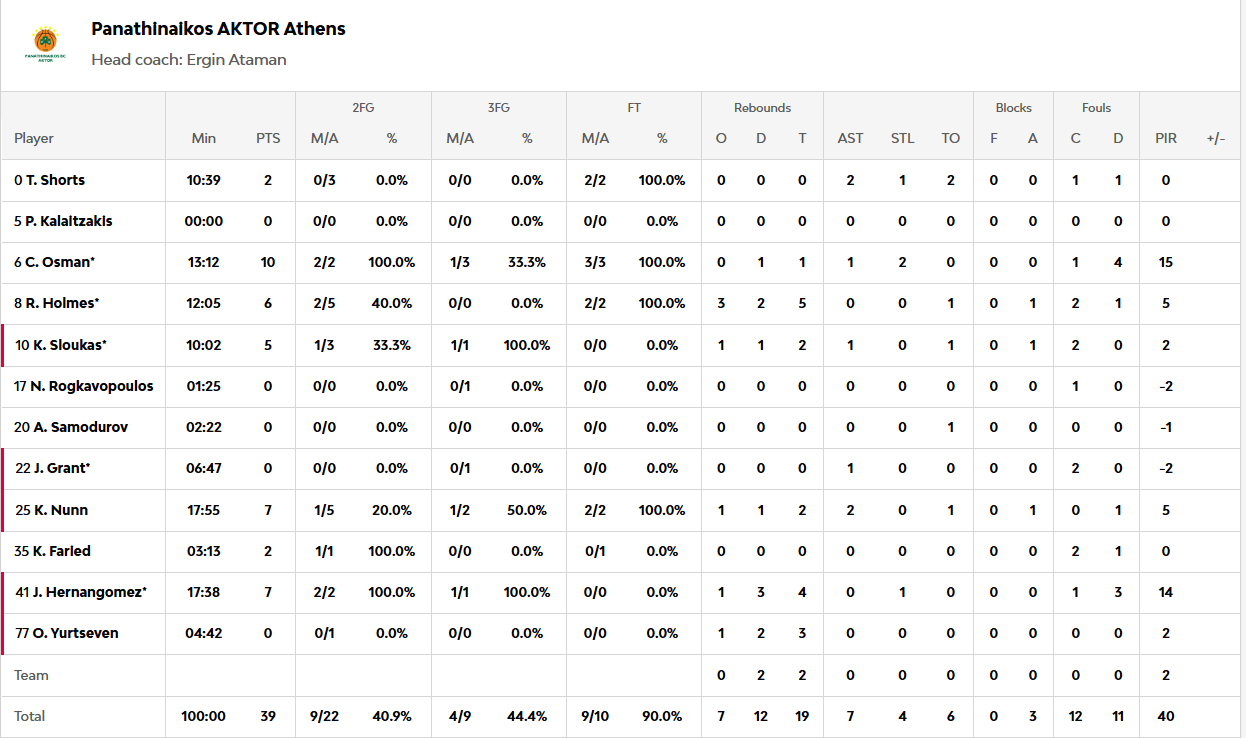Sort table by PTS column header
Image resolution: width=1246 pixels, height=738 pixels.
pyautogui.click(x=268, y=138)
